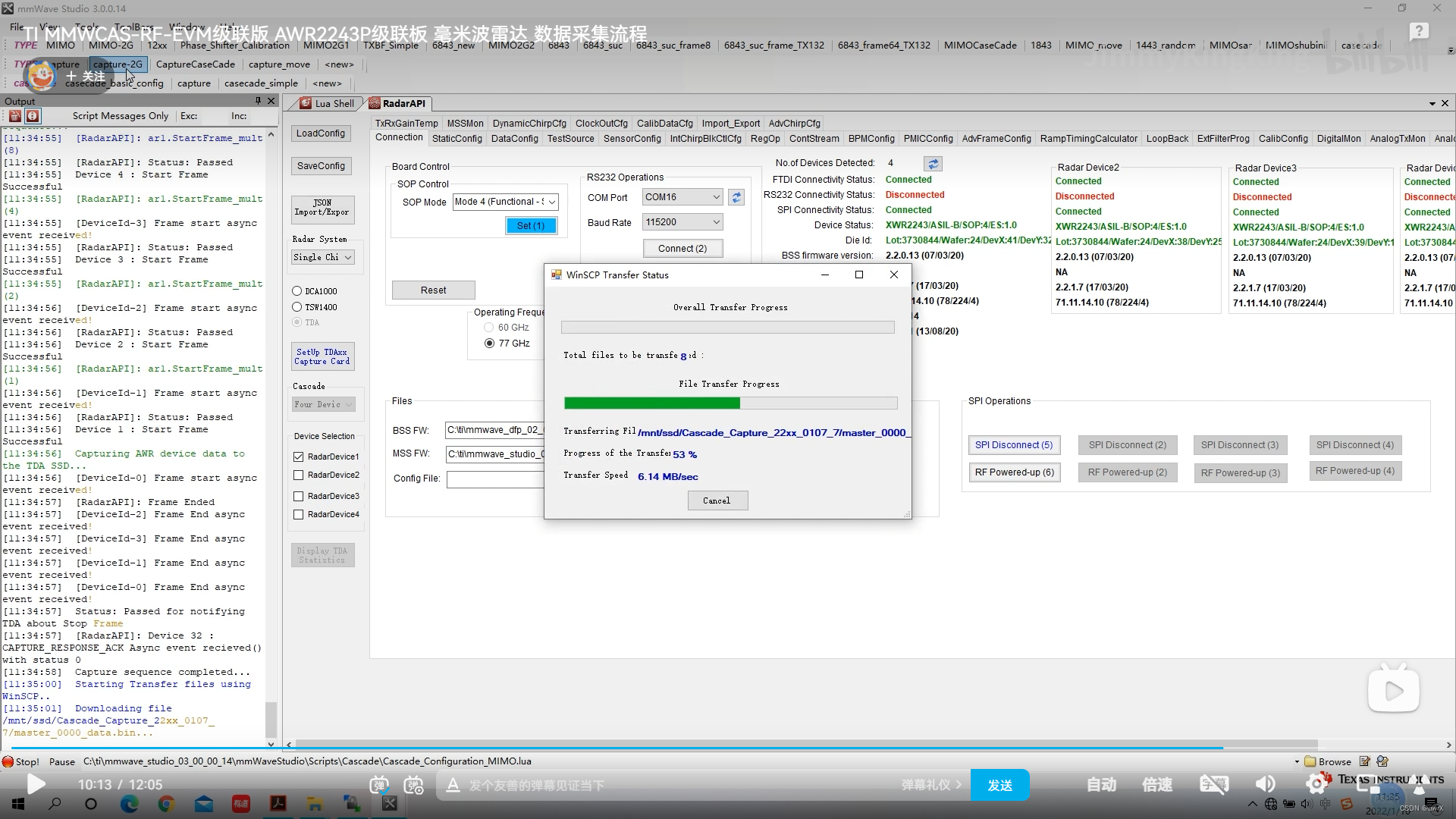This screenshot has height=819, width=1456.
Task: Click the auto-scroll icon in Output toolbar
Action: pyautogui.click(x=32, y=116)
